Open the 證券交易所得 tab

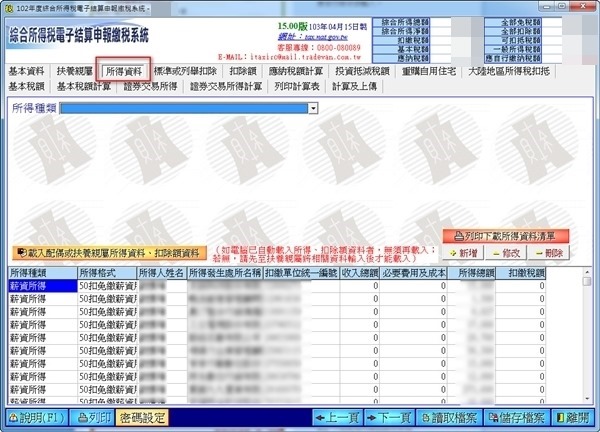tap(150, 86)
